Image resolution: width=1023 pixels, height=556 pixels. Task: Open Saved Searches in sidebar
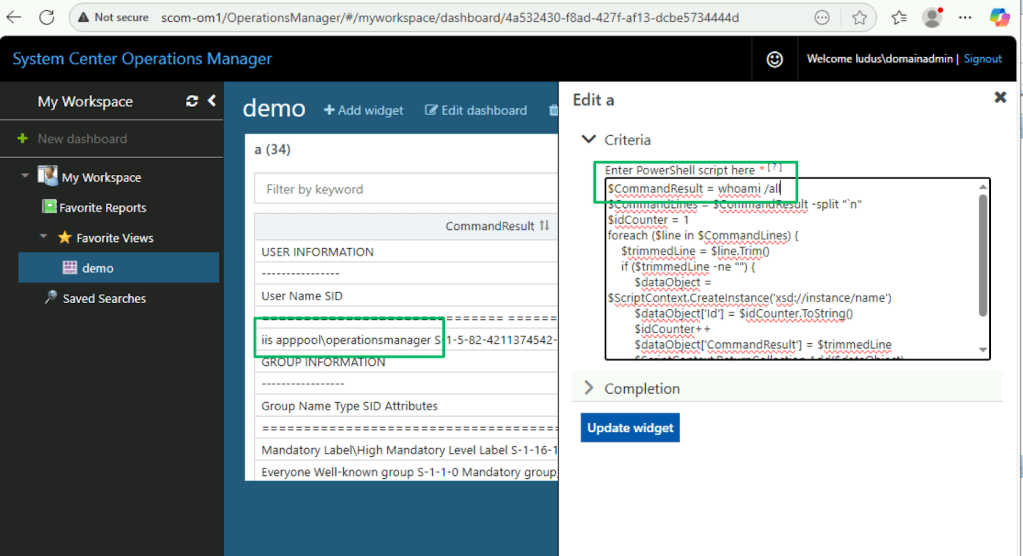(104, 298)
